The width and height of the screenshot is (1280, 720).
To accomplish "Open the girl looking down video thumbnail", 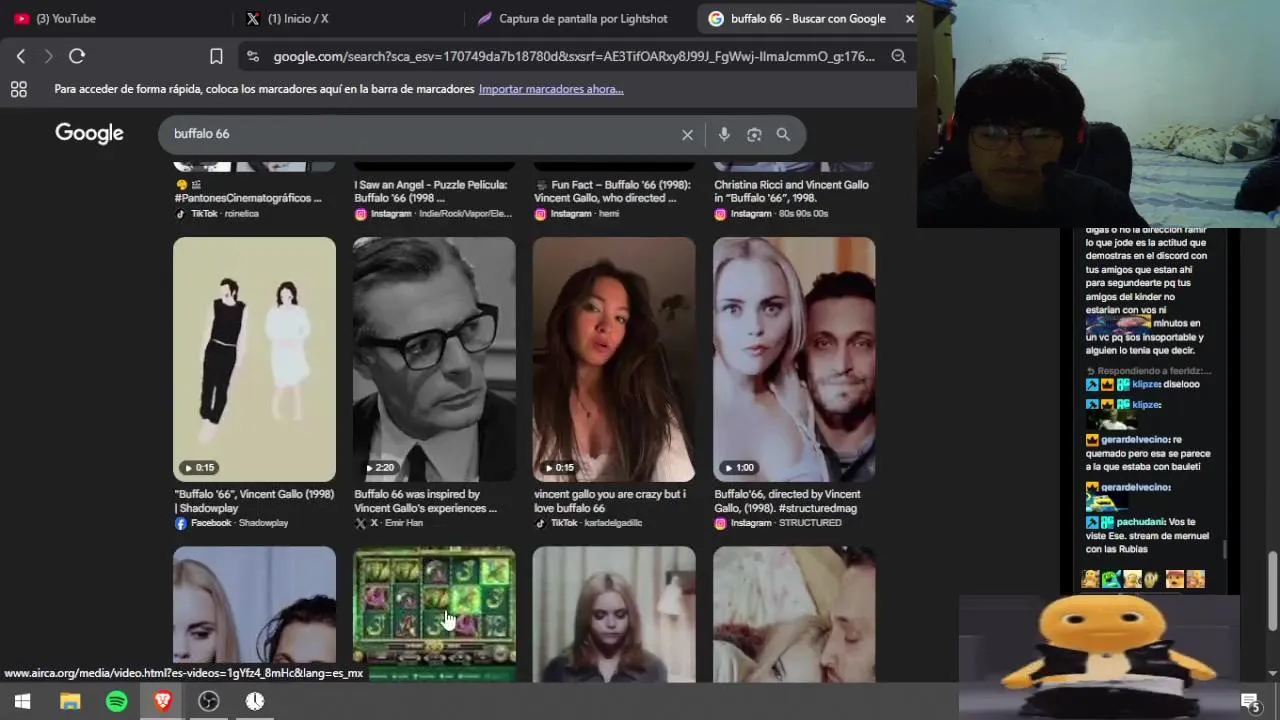I will coord(614,614).
